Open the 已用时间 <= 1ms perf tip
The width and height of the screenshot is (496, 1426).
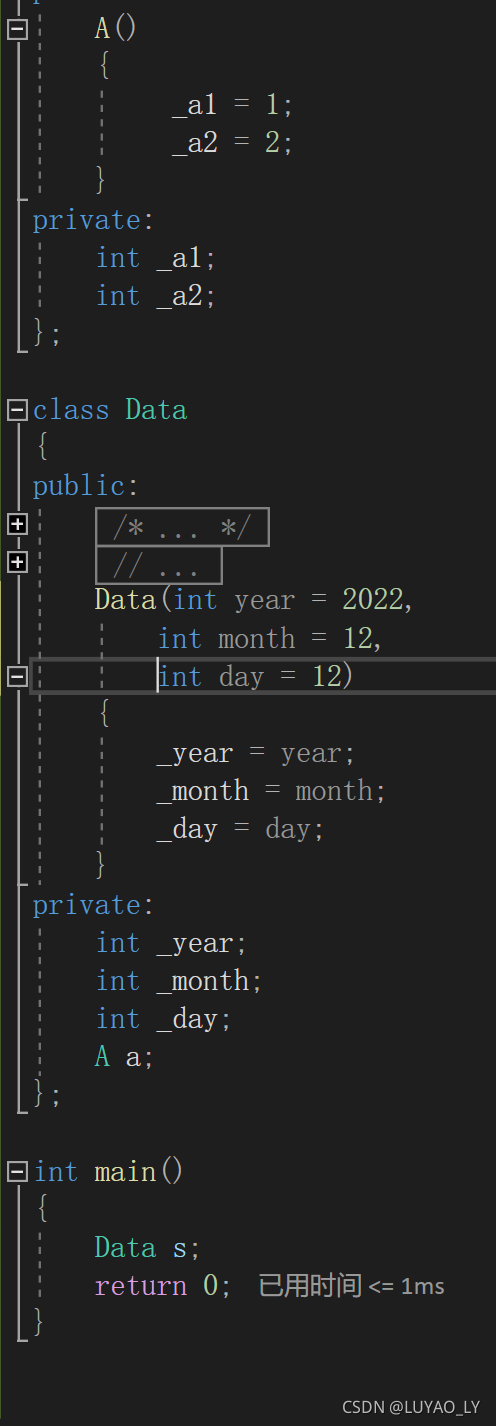(x=351, y=1286)
